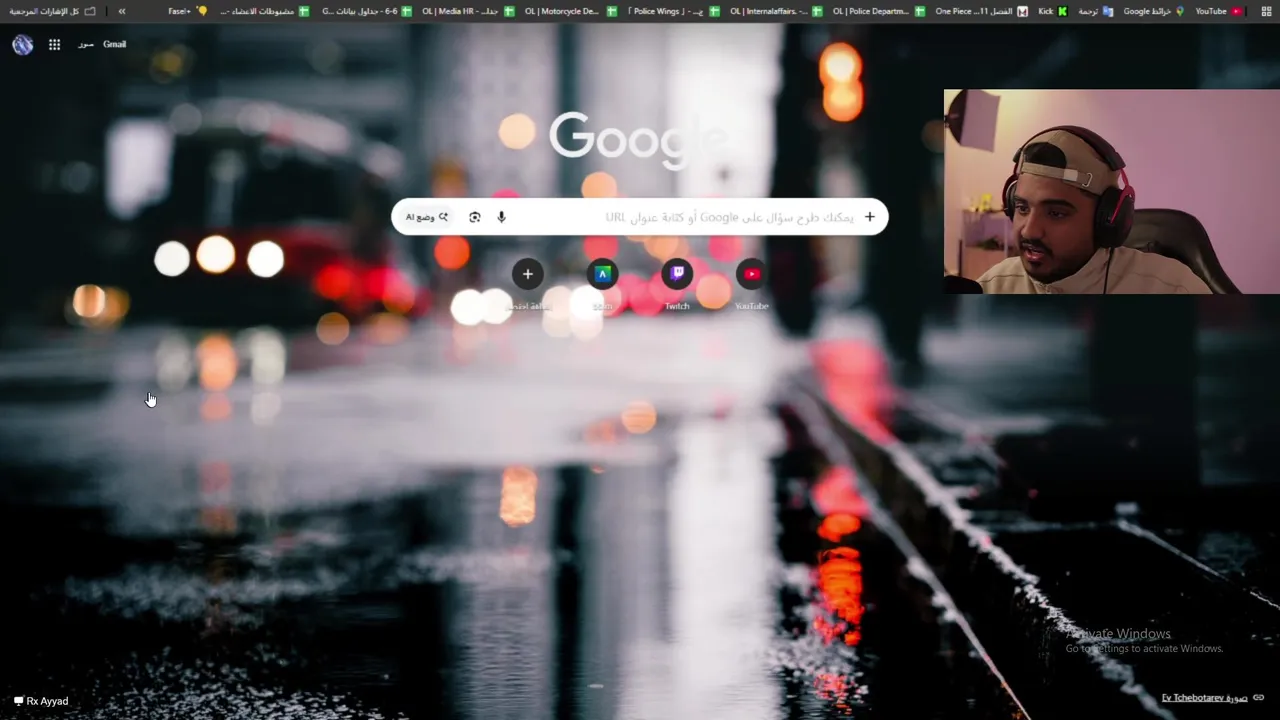Open the Fasel+ bookmark

(188, 11)
